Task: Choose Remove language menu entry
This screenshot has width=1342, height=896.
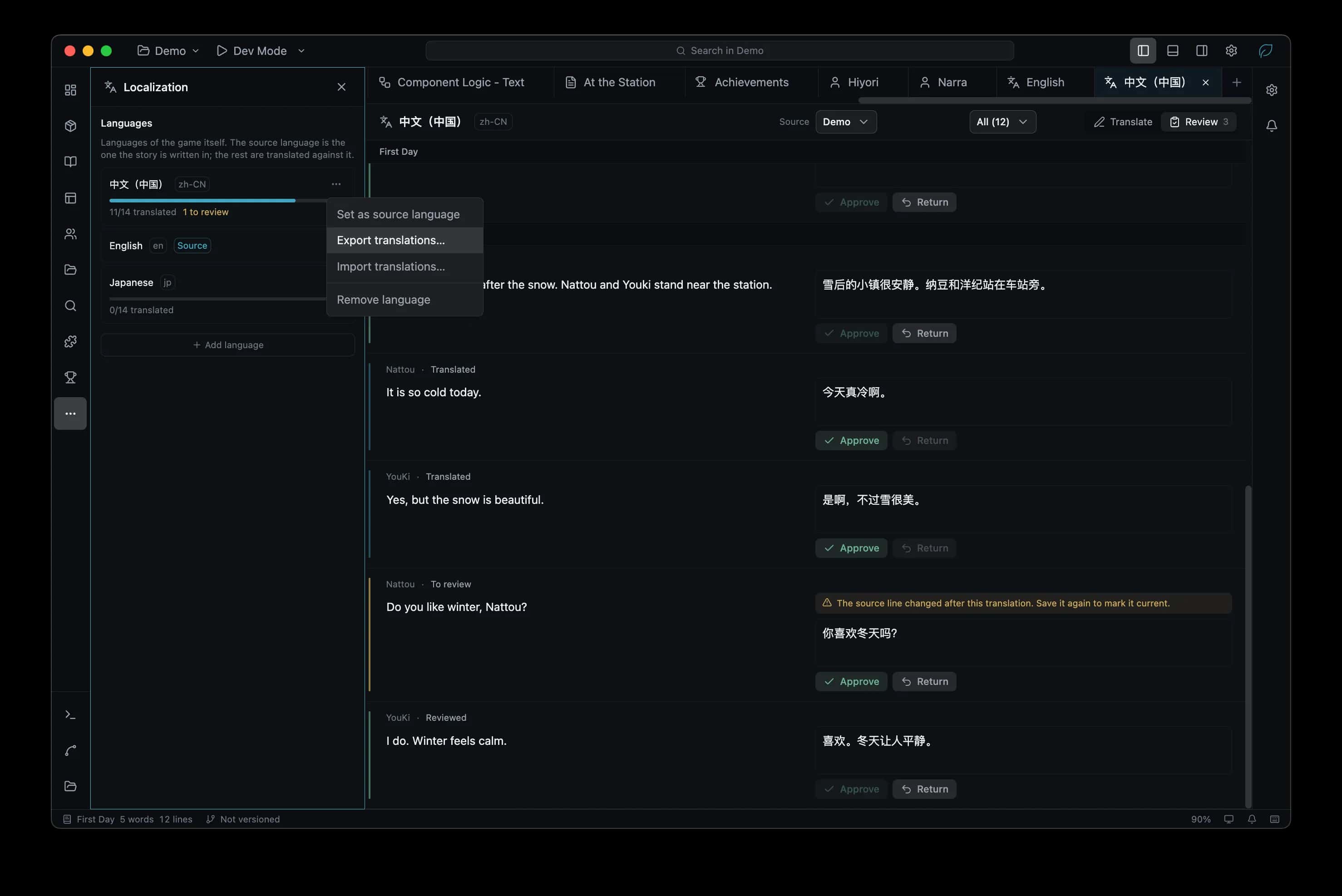Action: click(x=405, y=300)
